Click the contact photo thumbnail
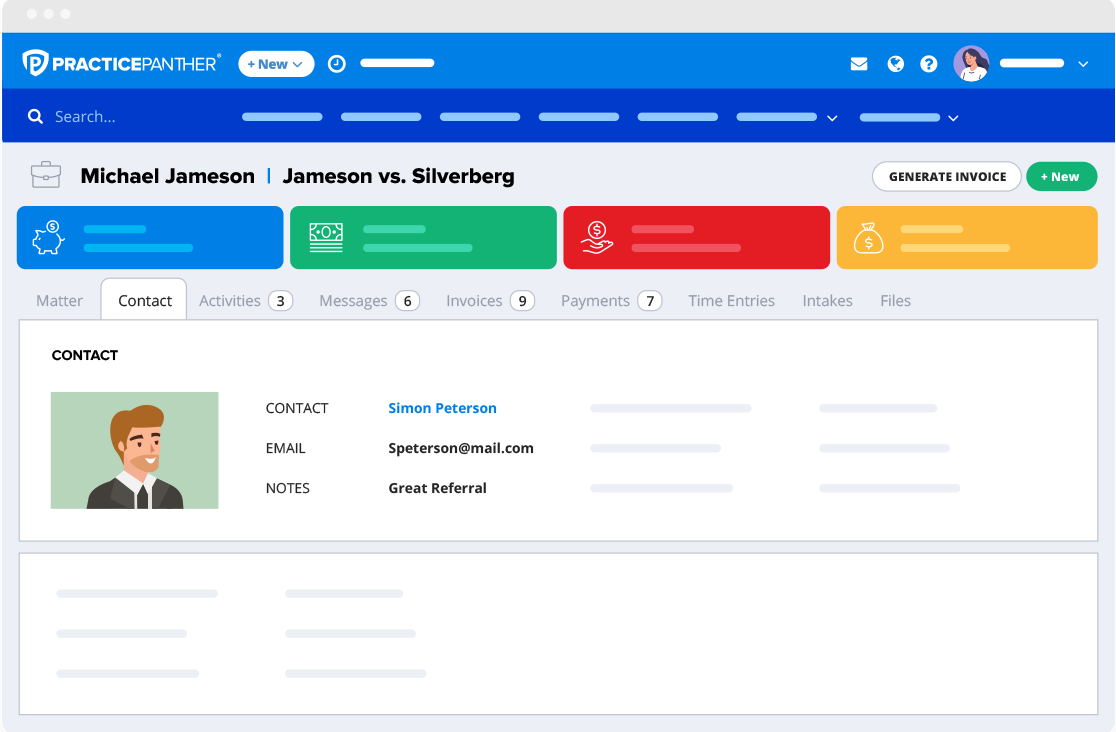Image resolution: width=1116 pixels, height=732 pixels. pos(135,450)
